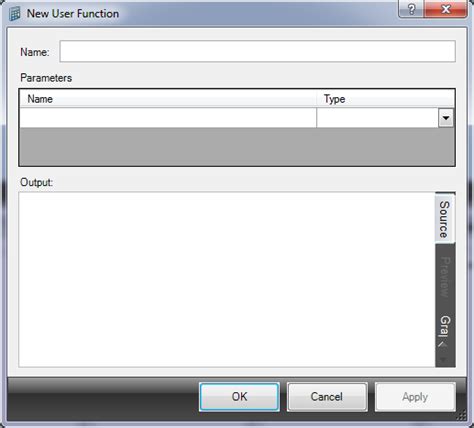Close the New User Function dialog
The width and height of the screenshot is (474, 428).
point(446,9)
